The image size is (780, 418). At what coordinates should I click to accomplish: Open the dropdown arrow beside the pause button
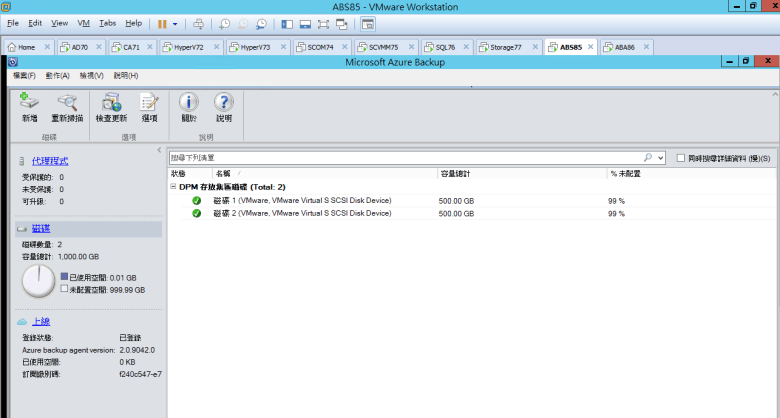point(176,22)
